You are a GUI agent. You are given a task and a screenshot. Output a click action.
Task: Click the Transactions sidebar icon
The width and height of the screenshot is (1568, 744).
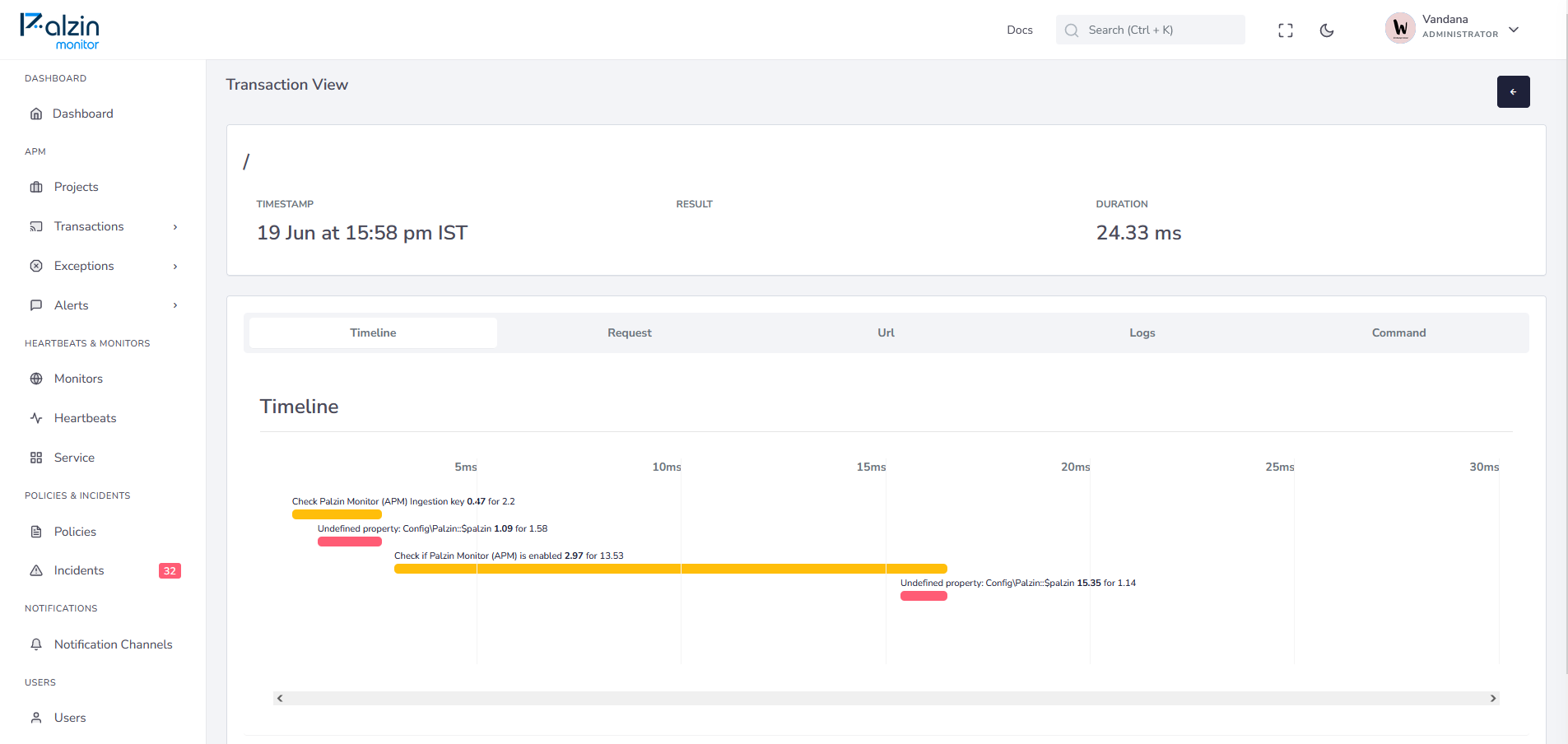tap(36, 226)
